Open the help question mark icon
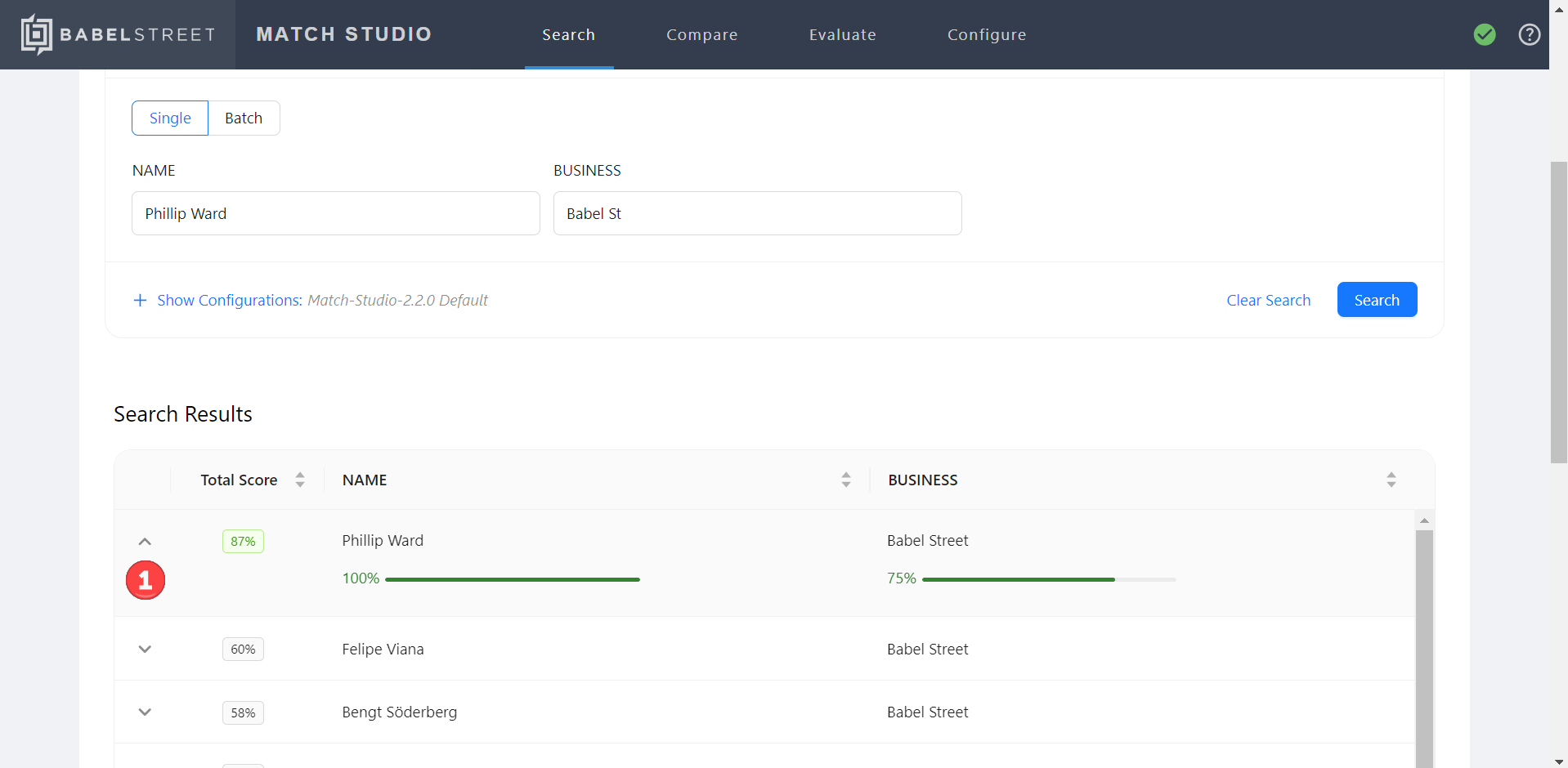Image resolution: width=1568 pixels, height=768 pixels. pyautogui.click(x=1529, y=34)
